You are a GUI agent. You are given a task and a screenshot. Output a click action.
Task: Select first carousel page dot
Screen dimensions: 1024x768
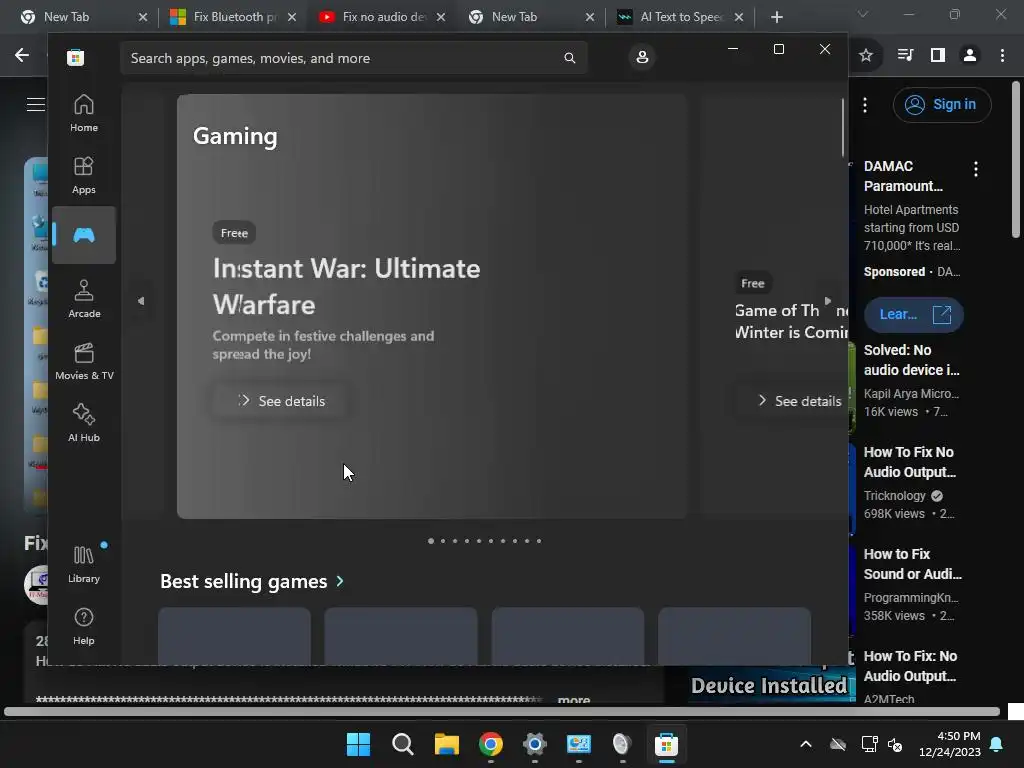point(431,541)
